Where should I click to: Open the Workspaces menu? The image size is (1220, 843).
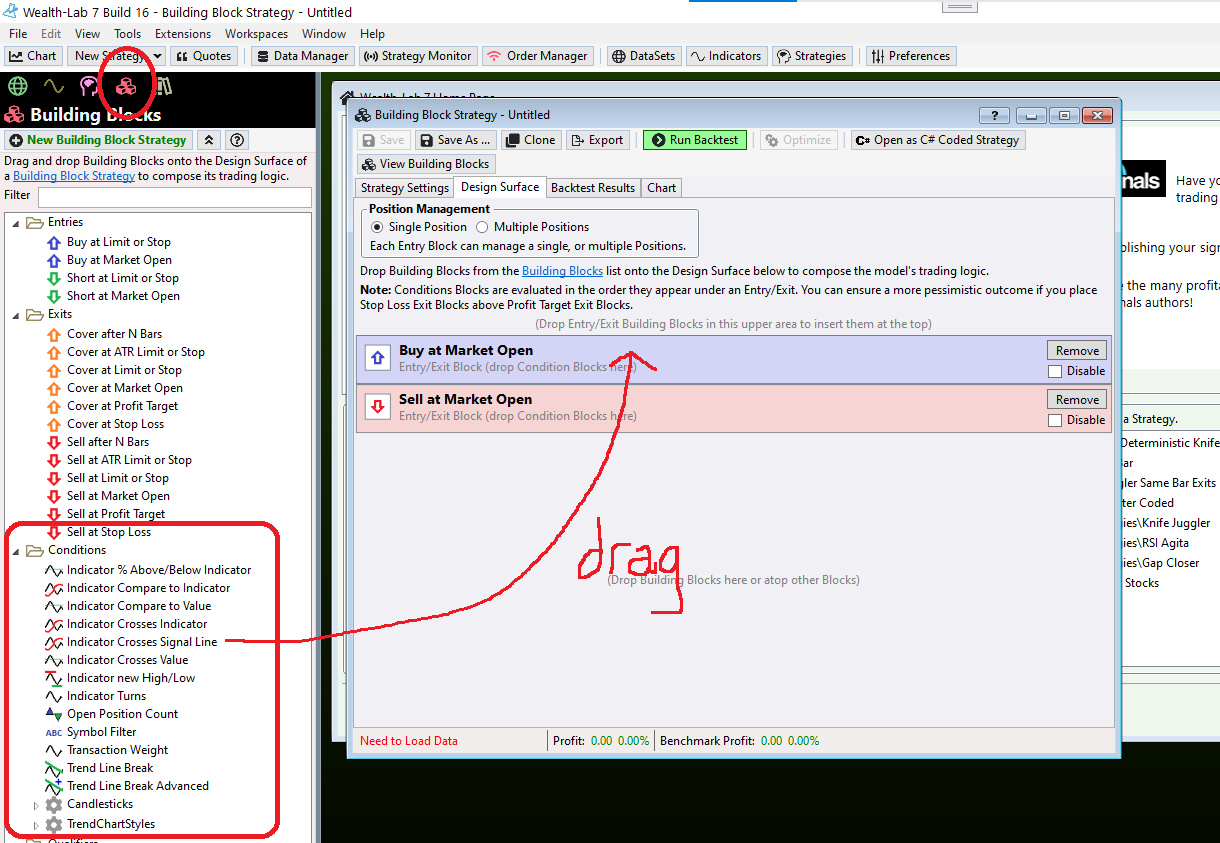click(x=256, y=34)
